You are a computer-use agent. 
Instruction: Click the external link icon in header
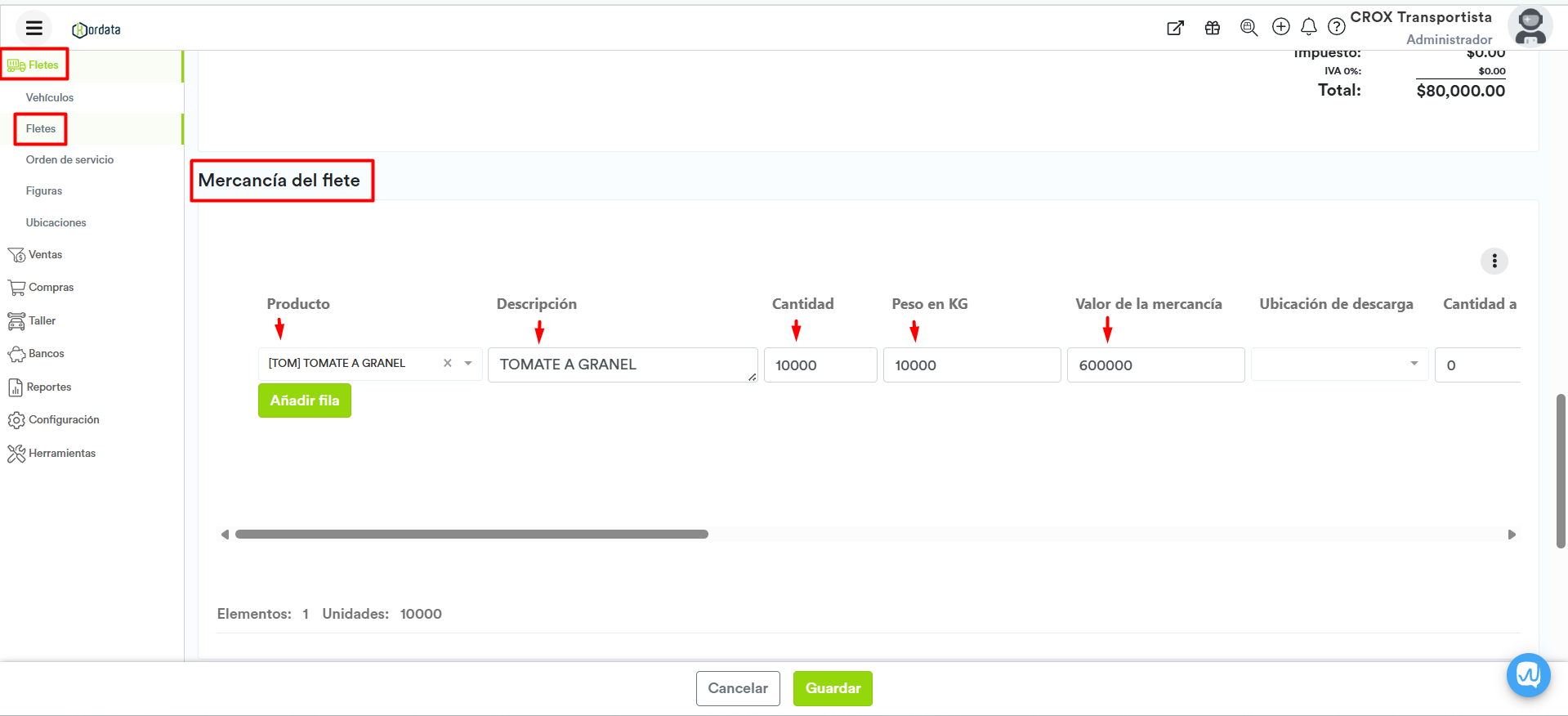click(1175, 28)
